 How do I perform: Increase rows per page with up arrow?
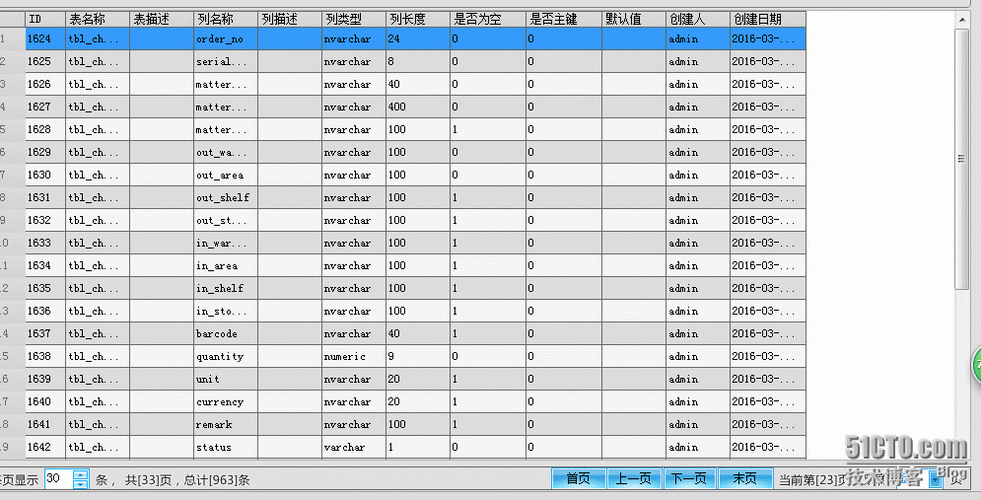pos(81,475)
